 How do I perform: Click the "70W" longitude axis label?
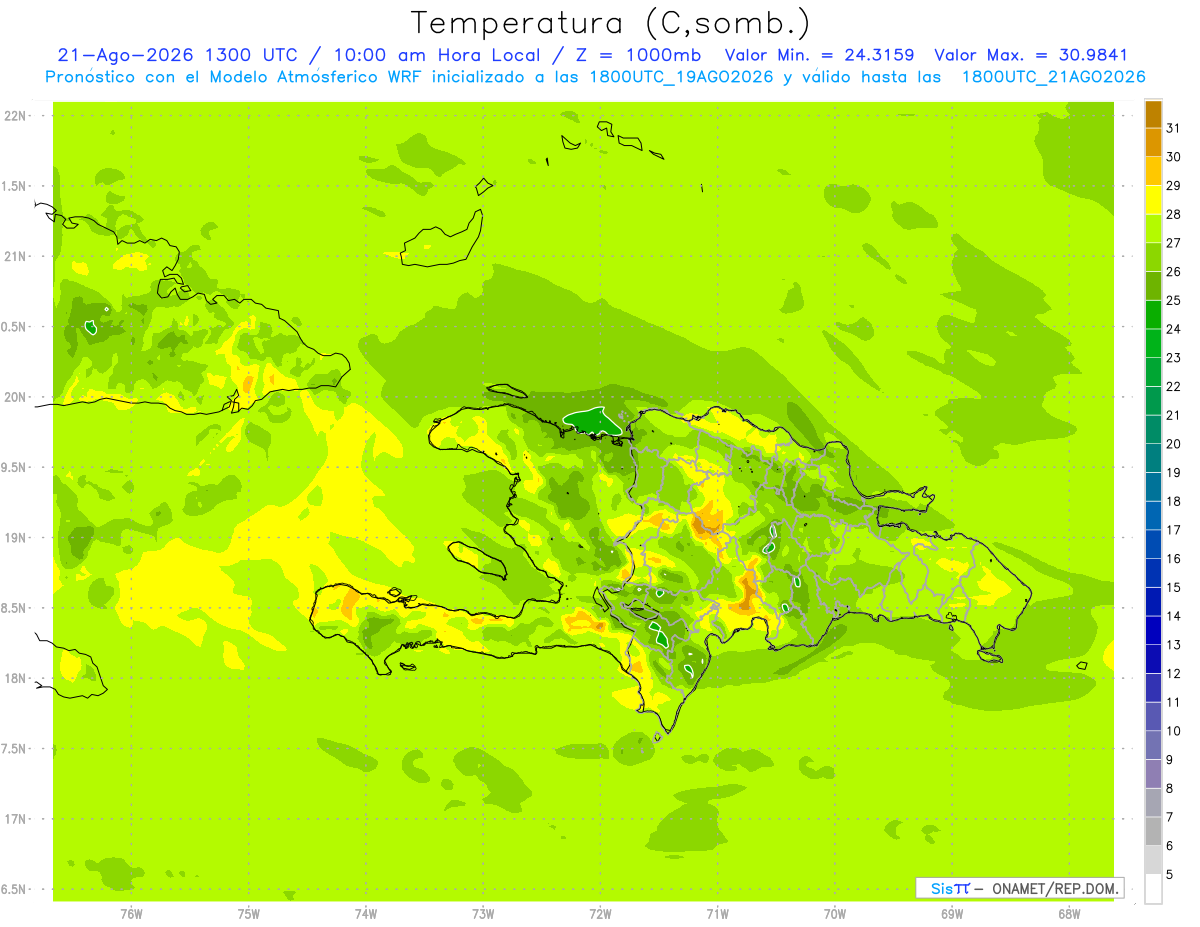click(x=834, y=913)
